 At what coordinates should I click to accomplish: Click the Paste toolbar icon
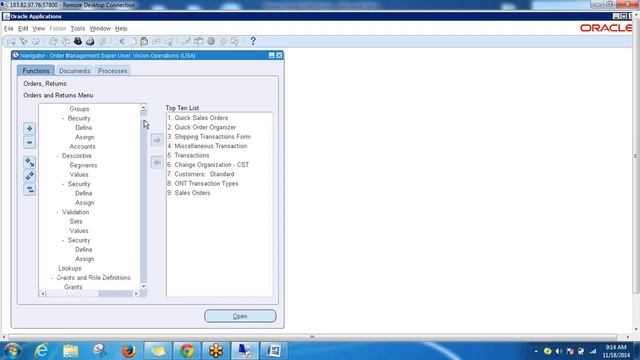144,41
